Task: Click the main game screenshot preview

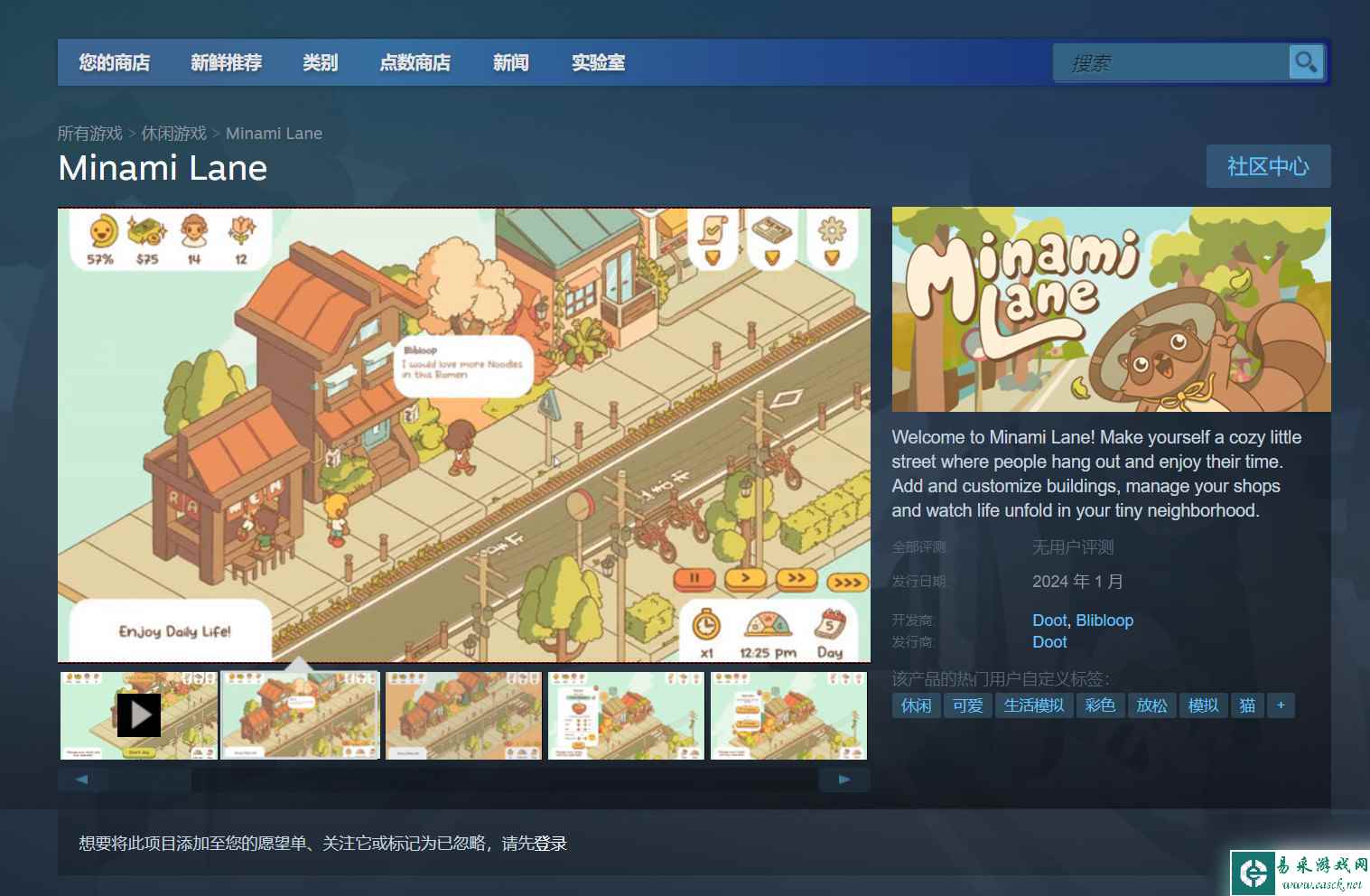Action: 464,435
